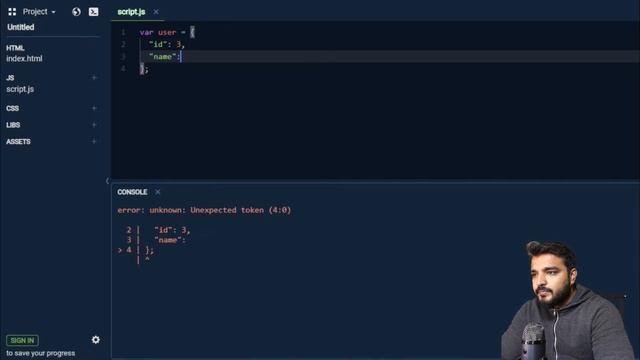Add a new CSS file
This screenshot has width=640, height=360.
(x=94, y=108)
